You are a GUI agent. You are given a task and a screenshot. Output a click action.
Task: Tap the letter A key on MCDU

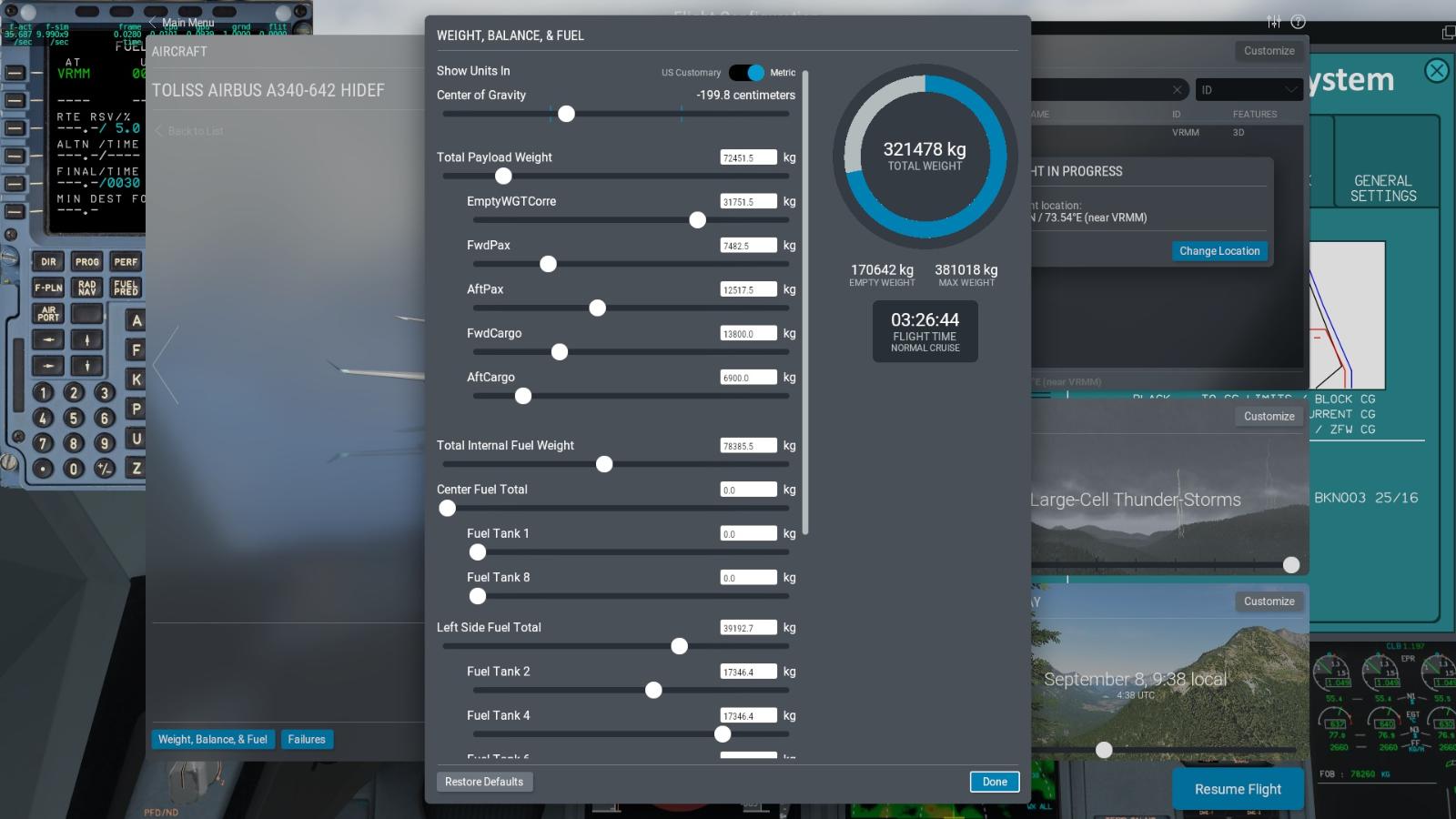point(136,320)
